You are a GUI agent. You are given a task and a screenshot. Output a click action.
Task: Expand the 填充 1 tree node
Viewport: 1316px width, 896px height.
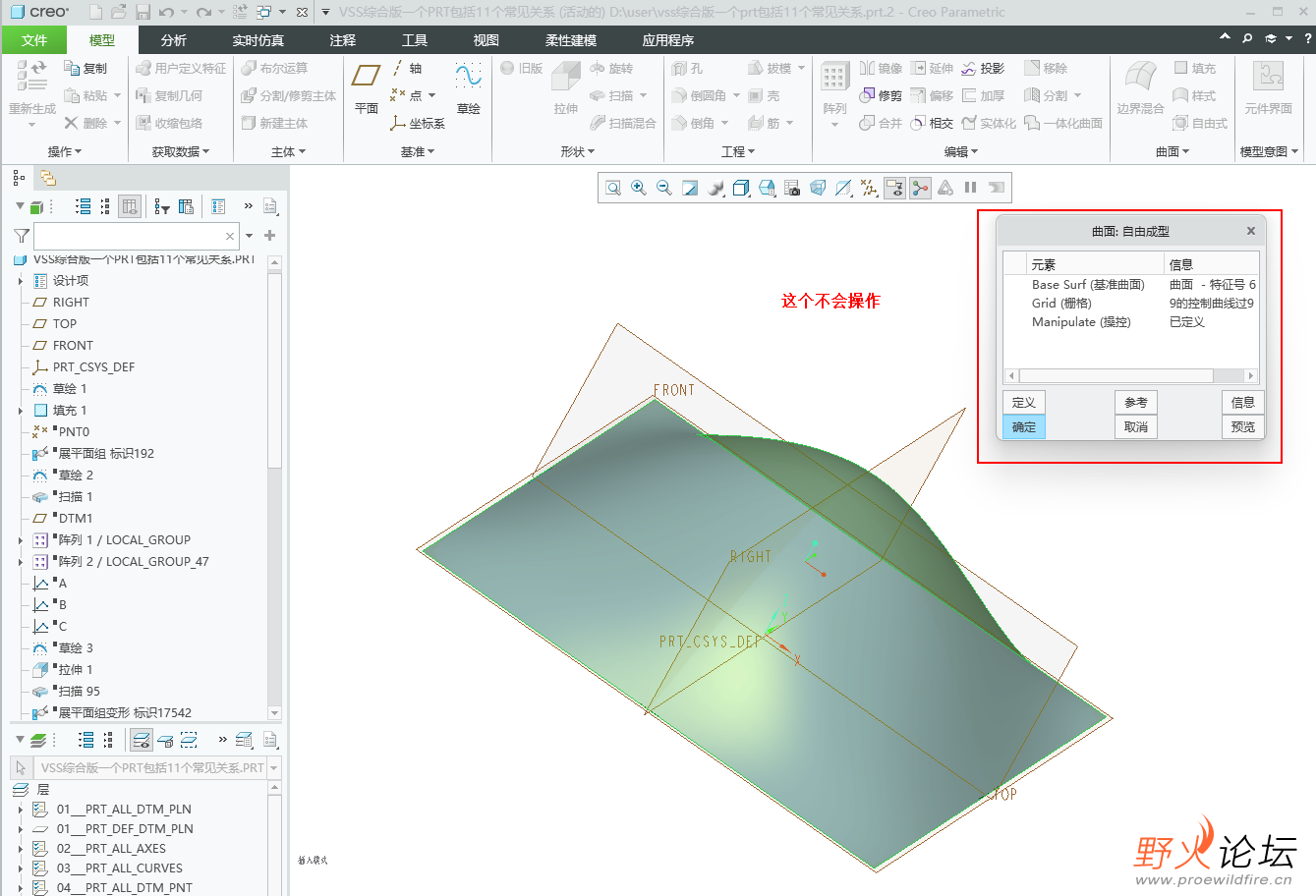pyautogui.click(x=21, y=411)
